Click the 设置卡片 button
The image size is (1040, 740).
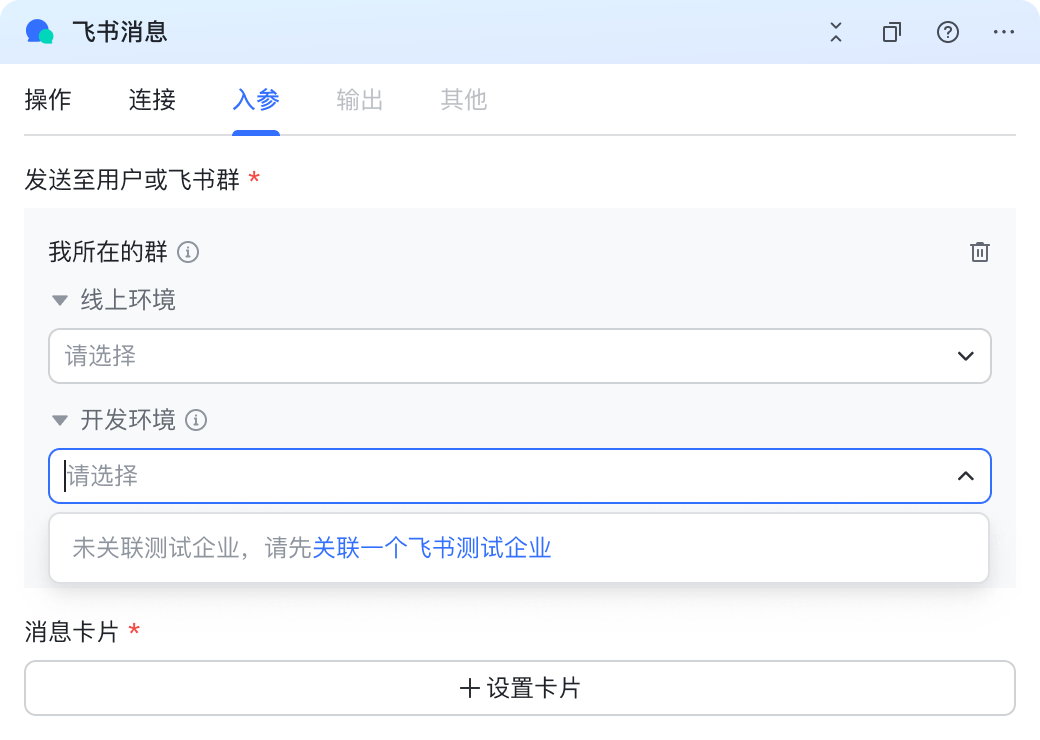(x=520, y=688)
